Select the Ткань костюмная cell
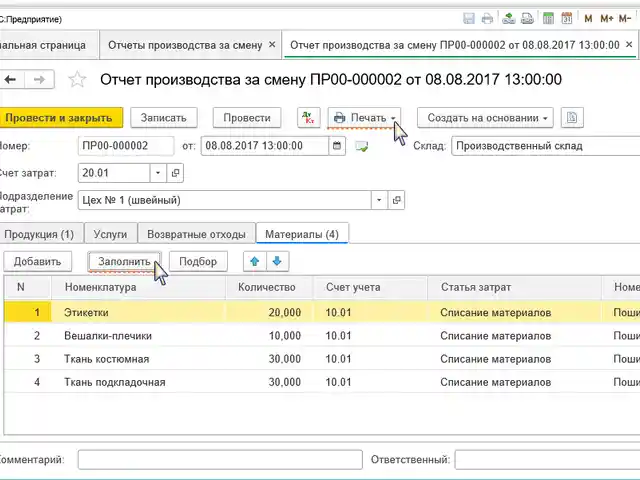The image size is (640, 480). [x=138, y=359]
